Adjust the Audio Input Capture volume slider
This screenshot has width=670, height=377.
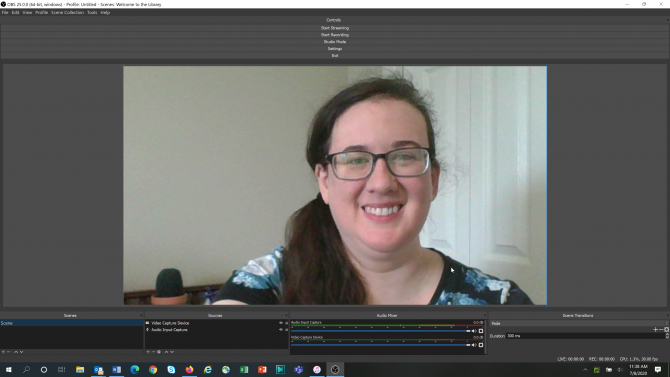pos(380,331)
